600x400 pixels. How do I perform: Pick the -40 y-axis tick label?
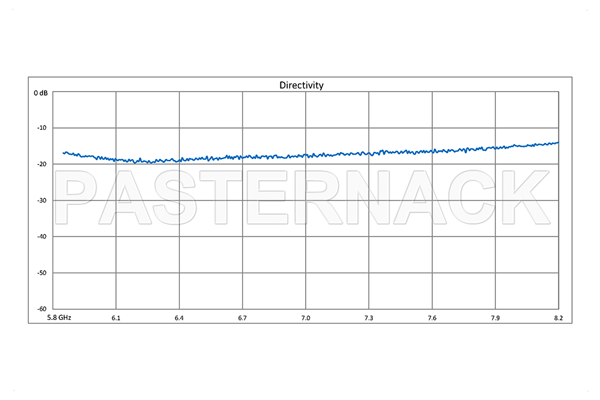[x=42, y=236]
